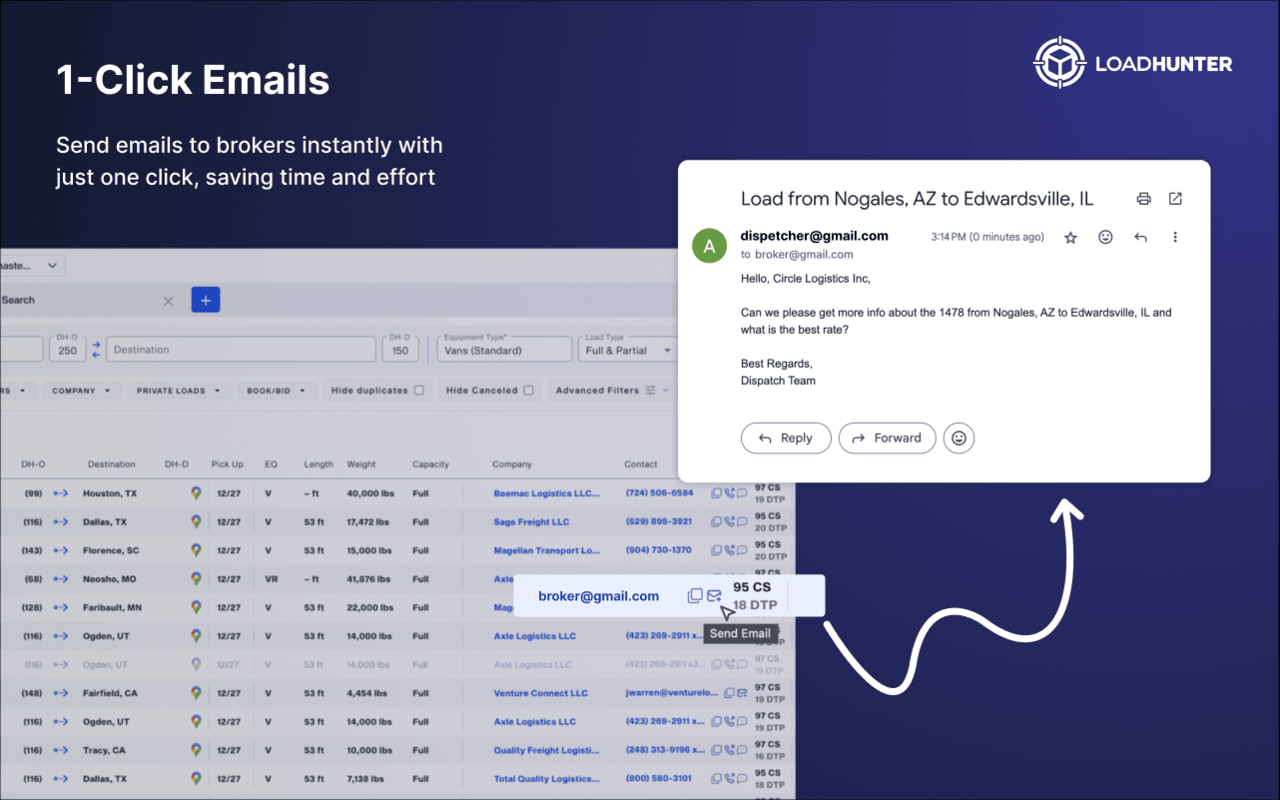This screenshot has height=800, width=1280.
Task: Open Google Maps pin for Houston, TX row
Action: click(196, 493)
